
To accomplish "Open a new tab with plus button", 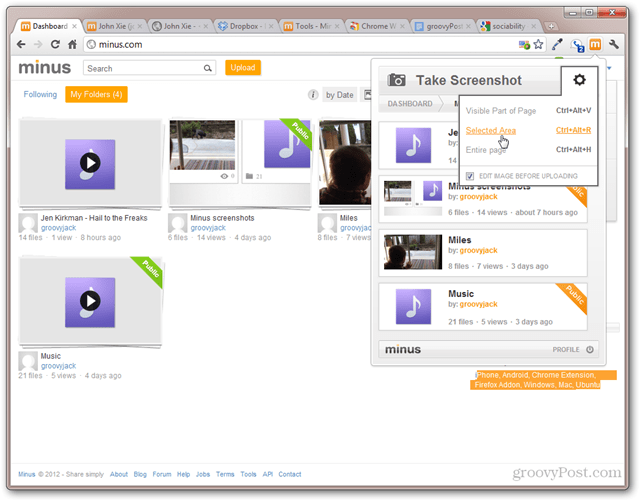I will (x=551, y=27).
